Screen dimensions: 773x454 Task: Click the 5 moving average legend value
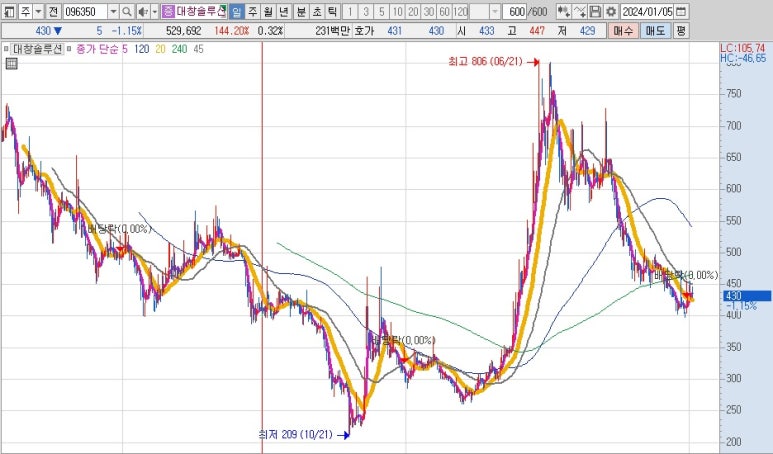coord(125,49)
